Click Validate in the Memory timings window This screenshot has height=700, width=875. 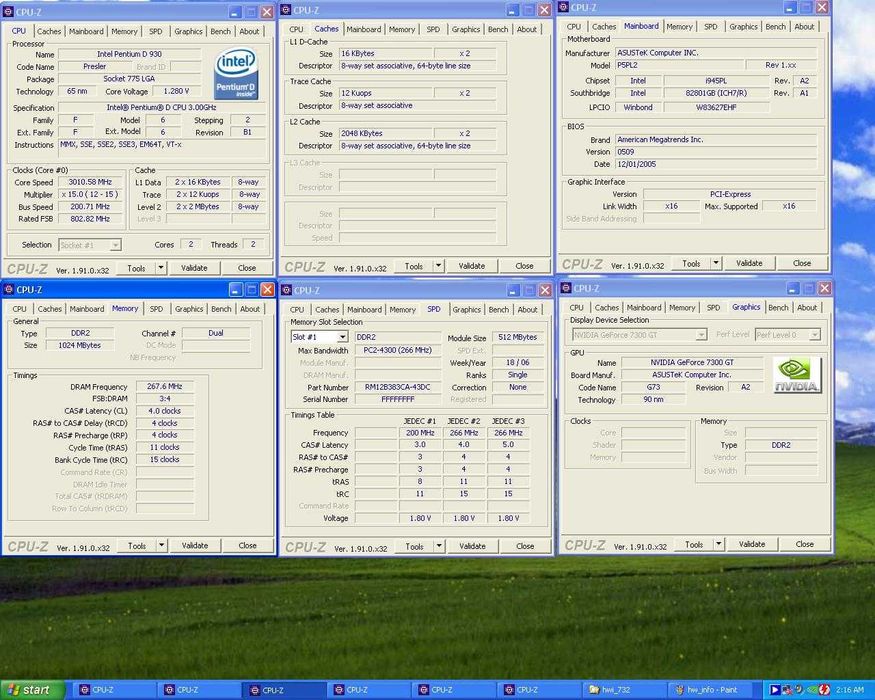(195, 545)
